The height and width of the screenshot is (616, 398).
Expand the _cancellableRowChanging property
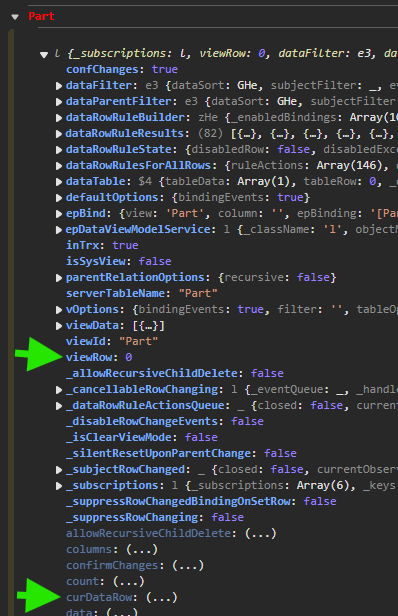pos(59,390)
